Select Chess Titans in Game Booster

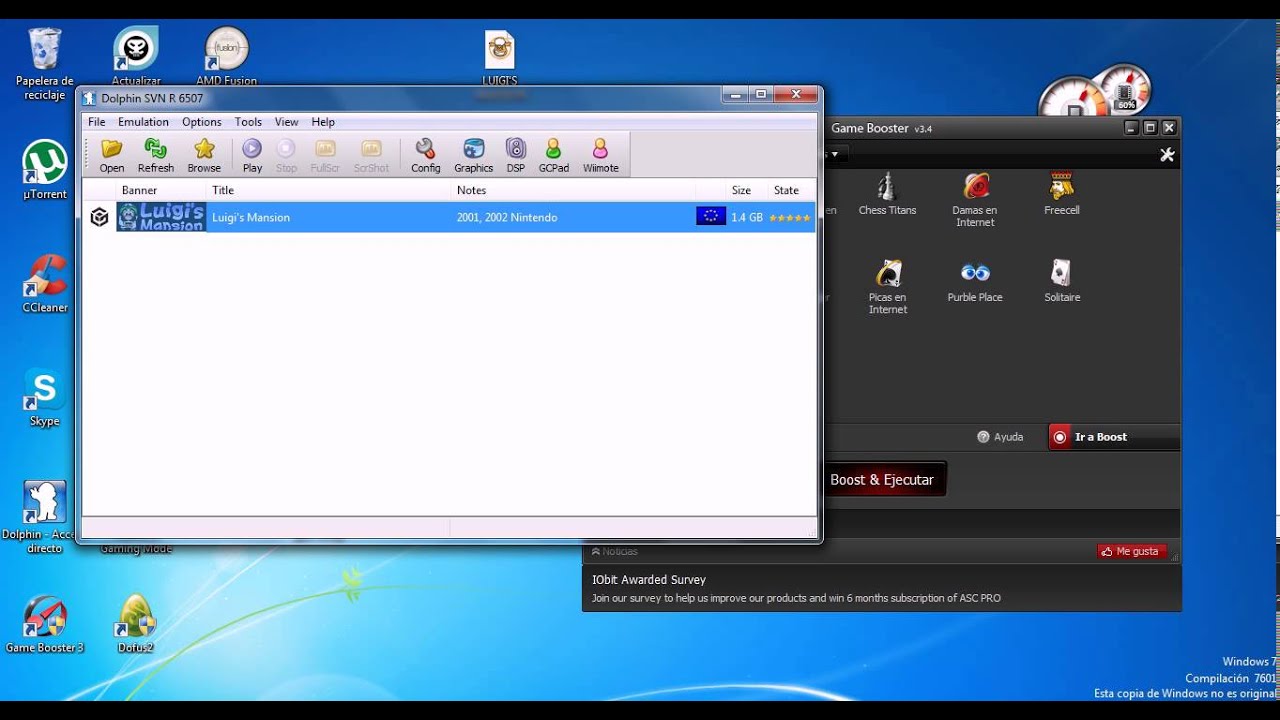[x=887, y=194]
